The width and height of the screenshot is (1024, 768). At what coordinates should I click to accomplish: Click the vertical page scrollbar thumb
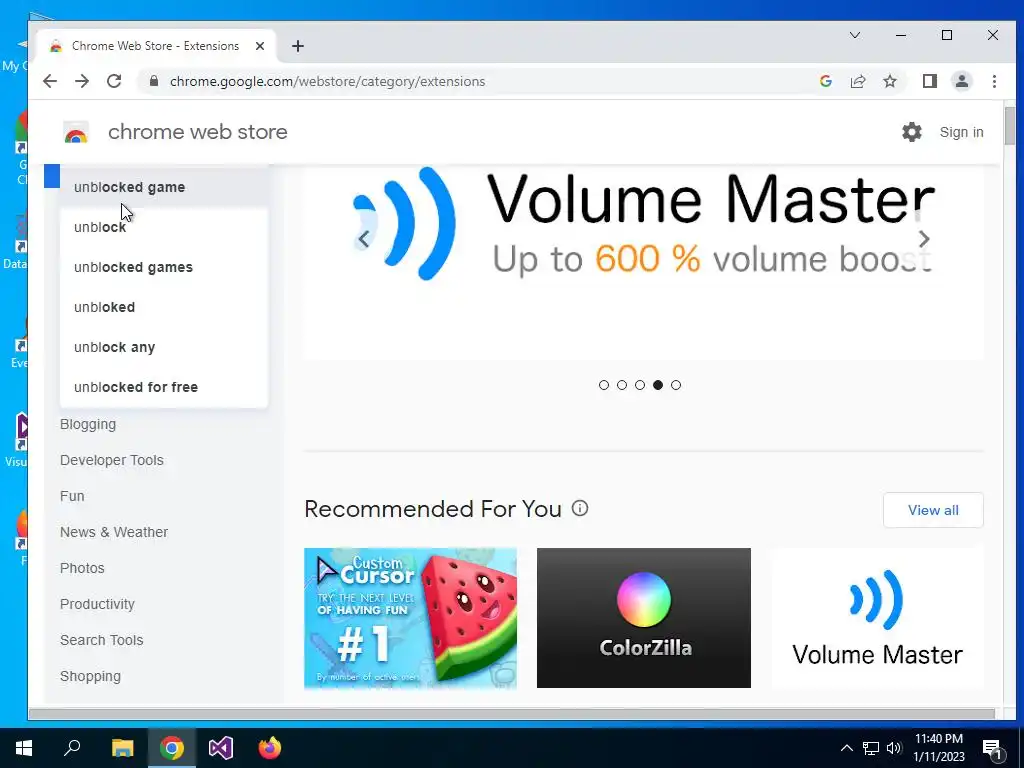tap(1010, 125)
